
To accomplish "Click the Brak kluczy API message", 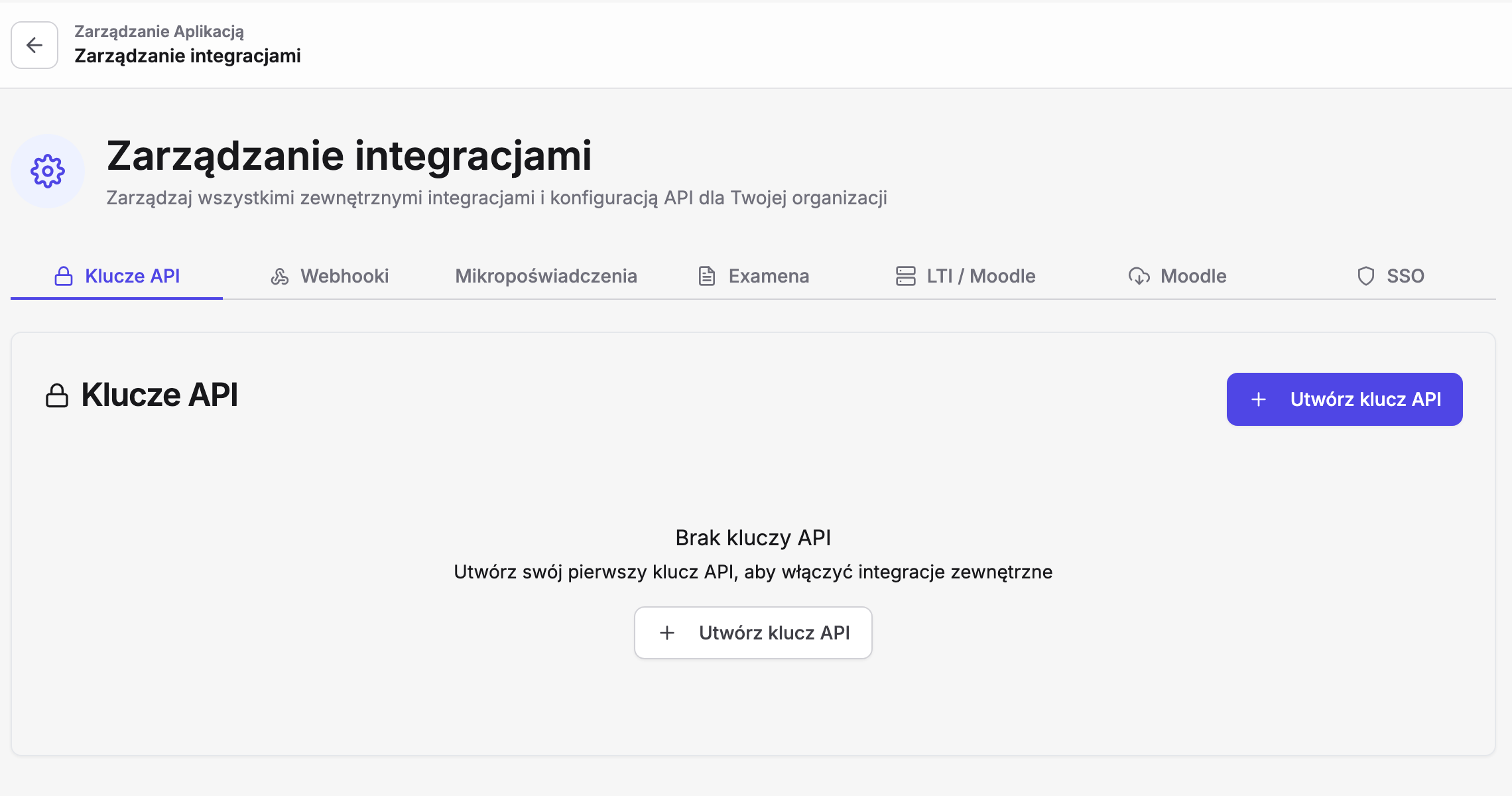I will tap(753, 538).
